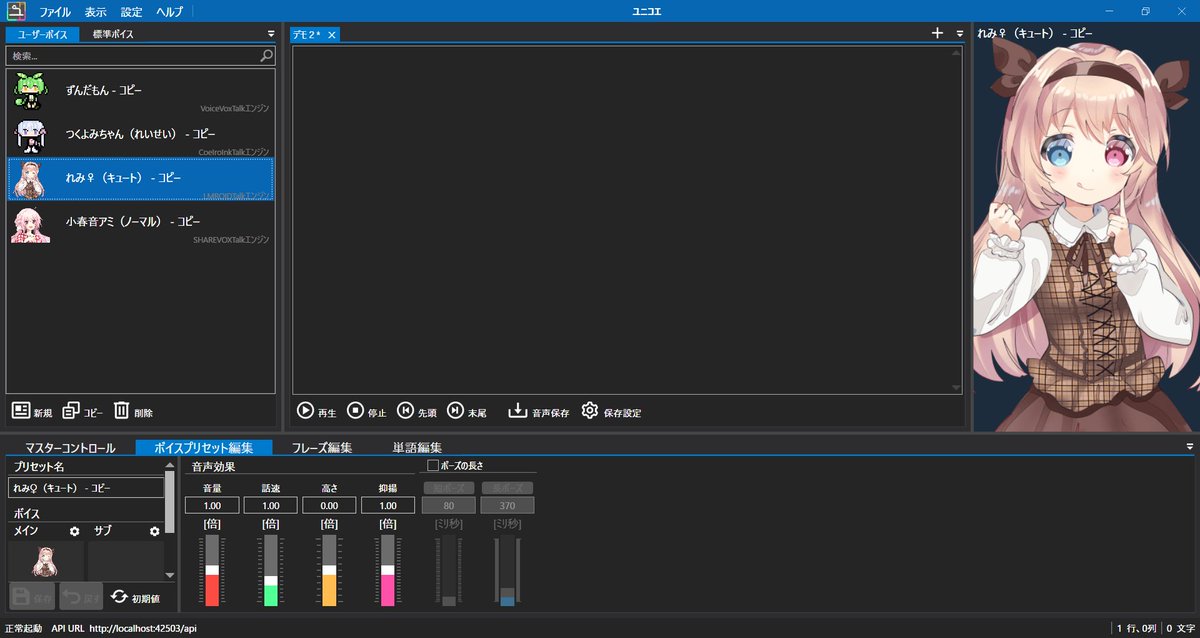The height and width of the screenshot is (638, 1200).
Task: Switch to 単語編集 tab
Action: [x=417, y=448]
